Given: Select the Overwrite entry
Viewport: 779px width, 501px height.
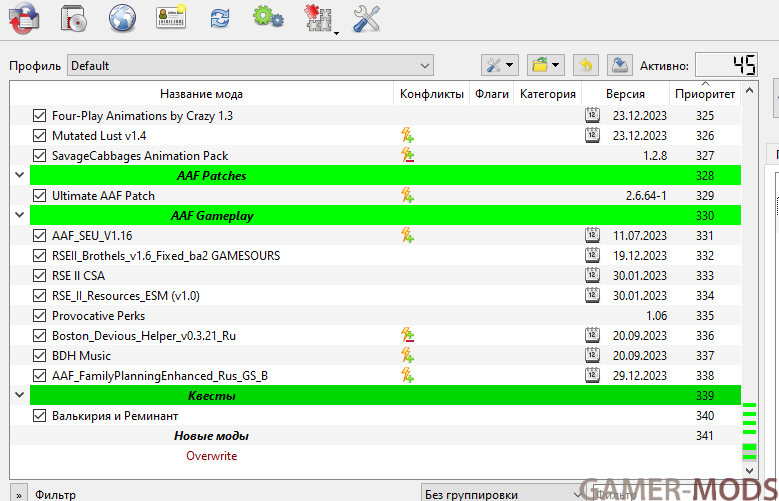Looking at the screenshot, I should pyautogui.click(x=212, y=456).
